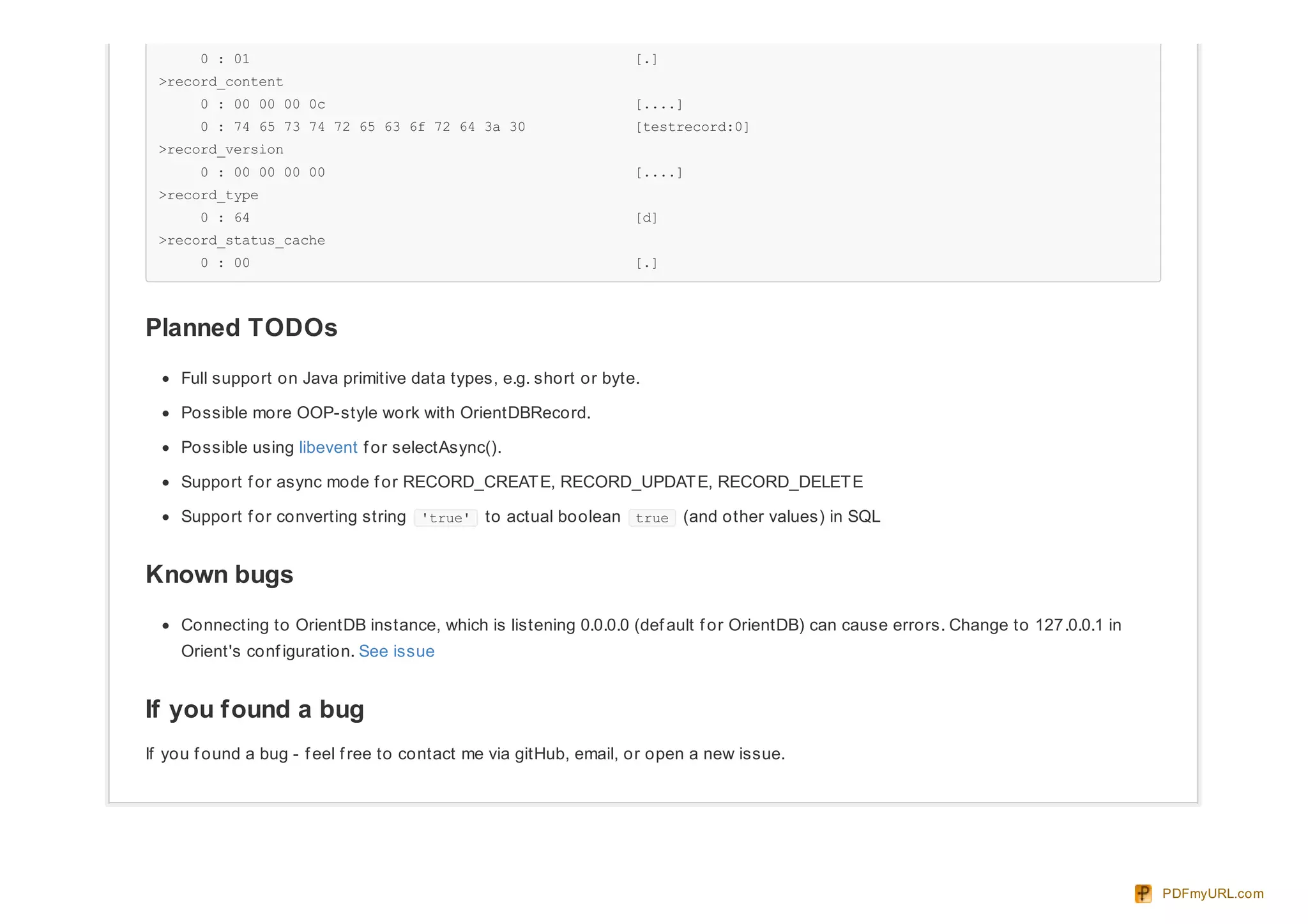Image resolution: width=1308 pixels, height=924 pixels.
Task: Click the hex bytes starting with 74 65
Action: click(379, 126)
